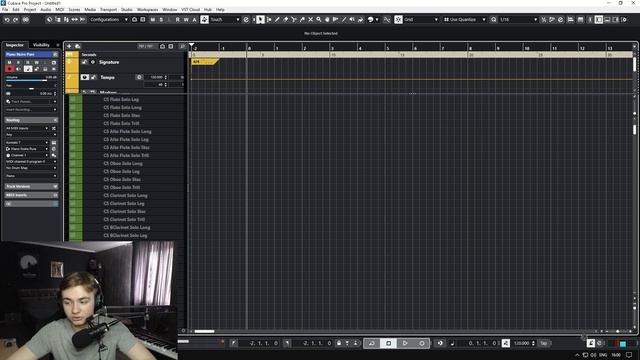The height and width of the screenshot is (360, 640).
Task: Toggle the Show Right Zone layout icon
Action: [x=616, y=20]
